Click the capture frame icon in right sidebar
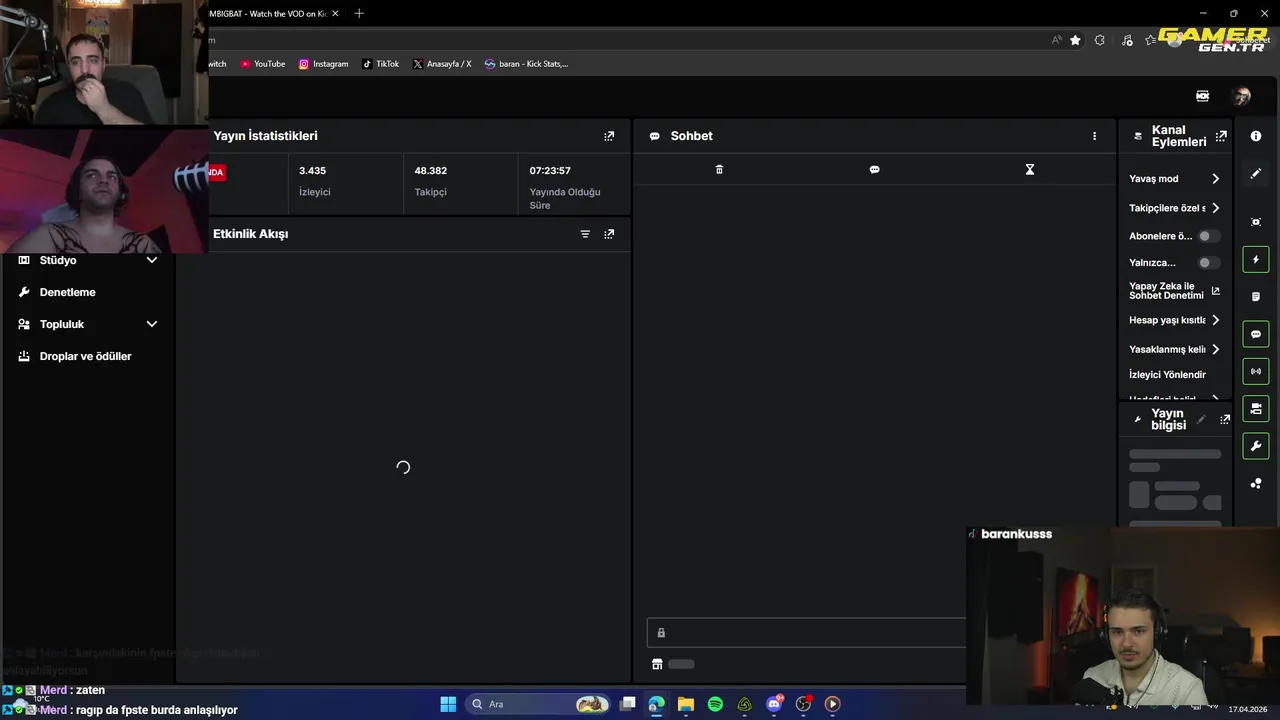 click(x=1256, y=222)
